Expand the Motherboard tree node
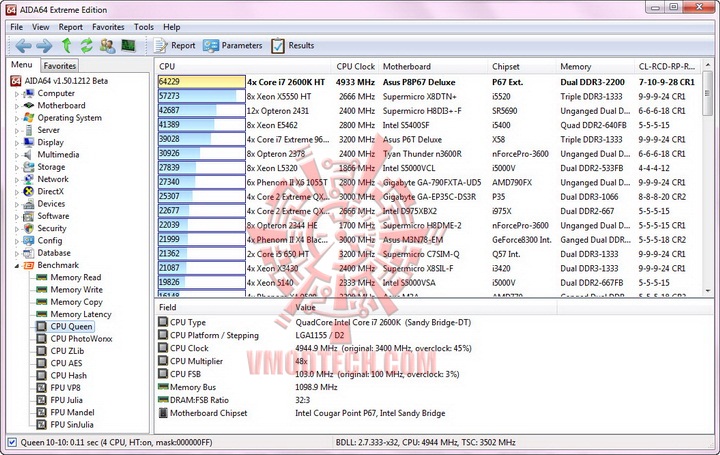Viewport: 720px width, 455px height. (17, 106)
